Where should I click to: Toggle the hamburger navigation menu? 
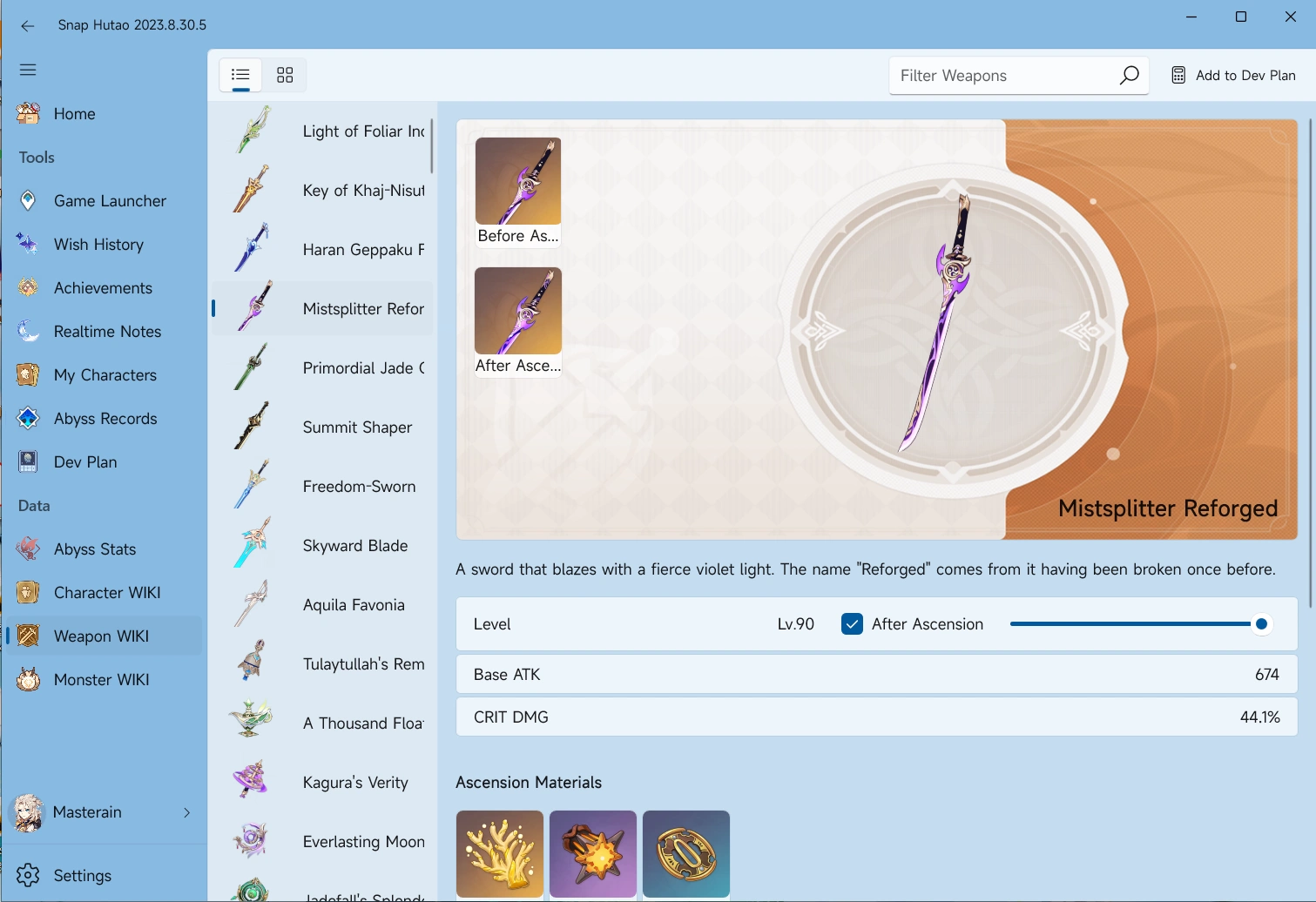click(x=28, y=70)
